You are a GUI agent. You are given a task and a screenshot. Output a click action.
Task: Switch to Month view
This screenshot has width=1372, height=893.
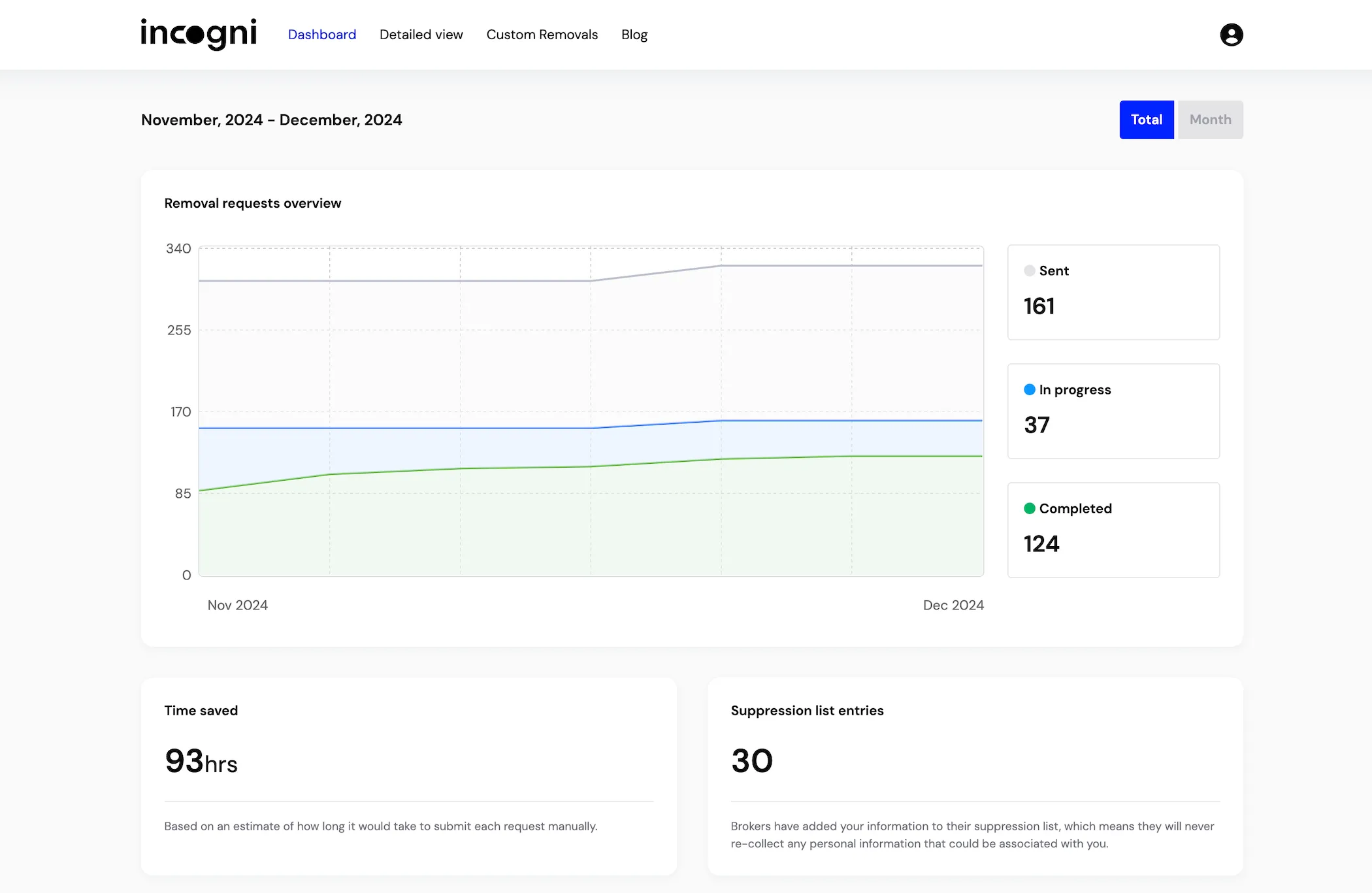(x=1210, y=120)
